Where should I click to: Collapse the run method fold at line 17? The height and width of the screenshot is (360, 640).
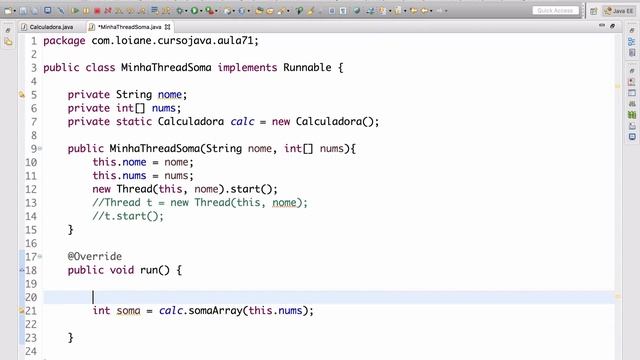click(40, 256)
